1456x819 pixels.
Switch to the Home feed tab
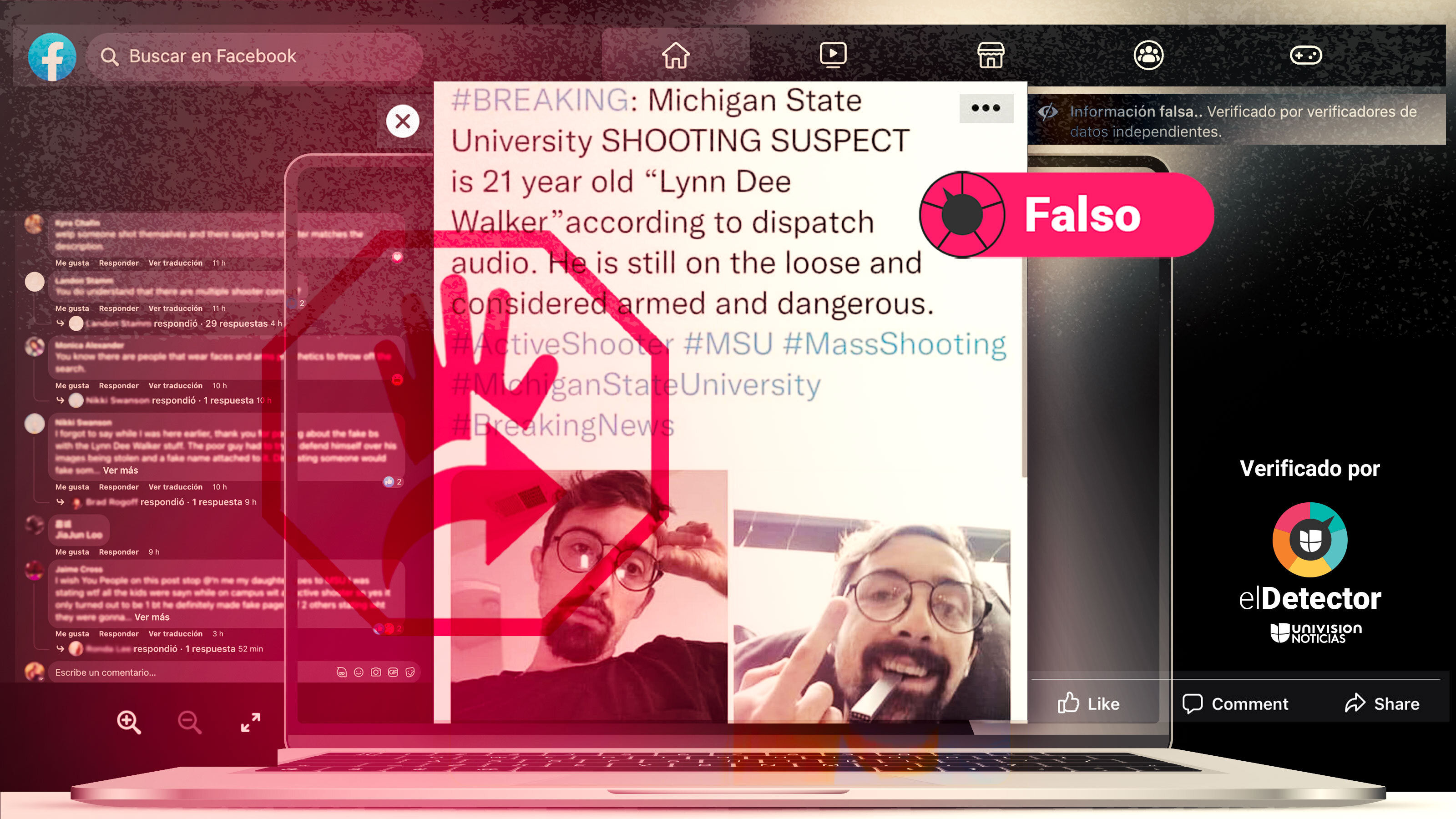[x=676, y=55]
